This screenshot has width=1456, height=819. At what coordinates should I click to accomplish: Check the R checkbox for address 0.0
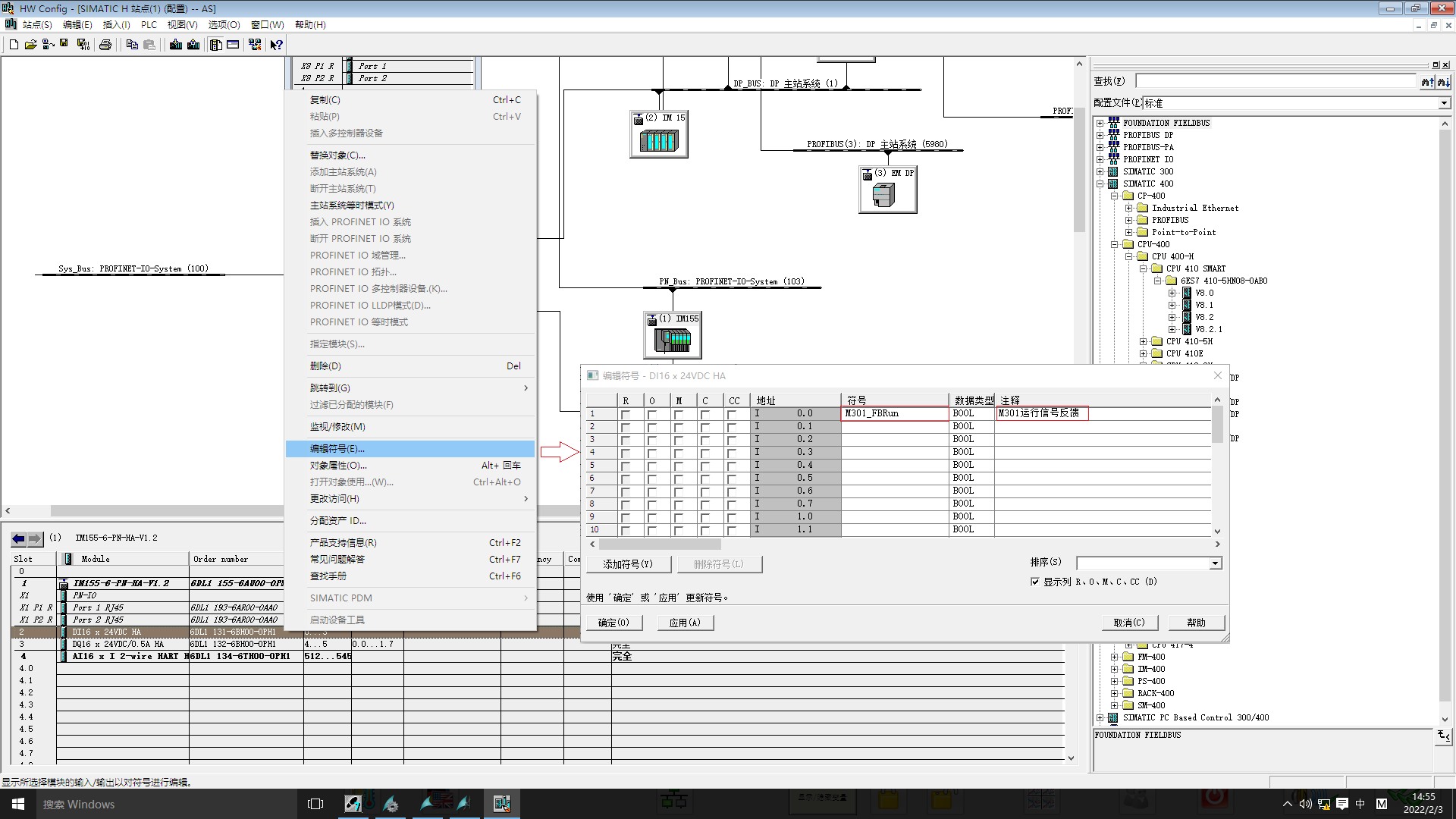click(625, 415)
